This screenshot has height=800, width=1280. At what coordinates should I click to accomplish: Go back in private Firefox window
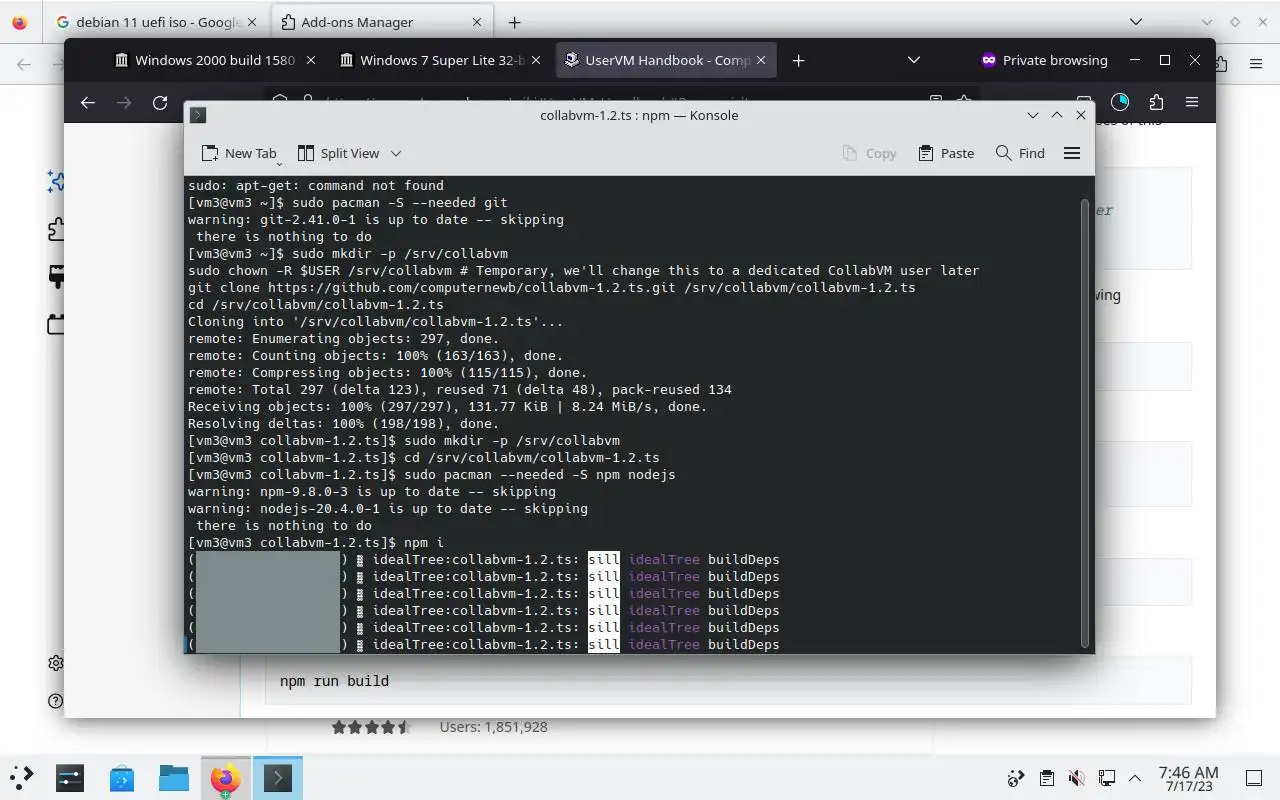[x=88, y=102]
